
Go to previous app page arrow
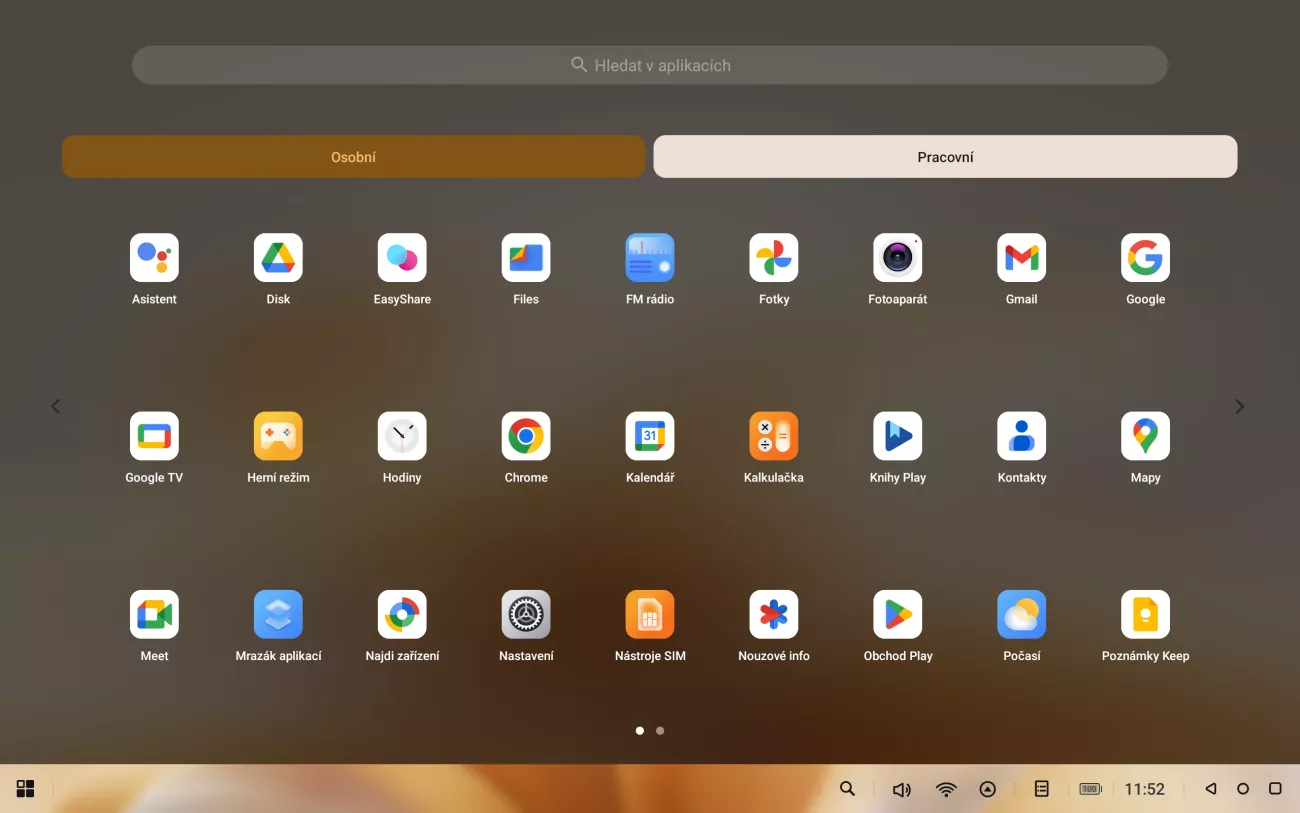point(56,406)
